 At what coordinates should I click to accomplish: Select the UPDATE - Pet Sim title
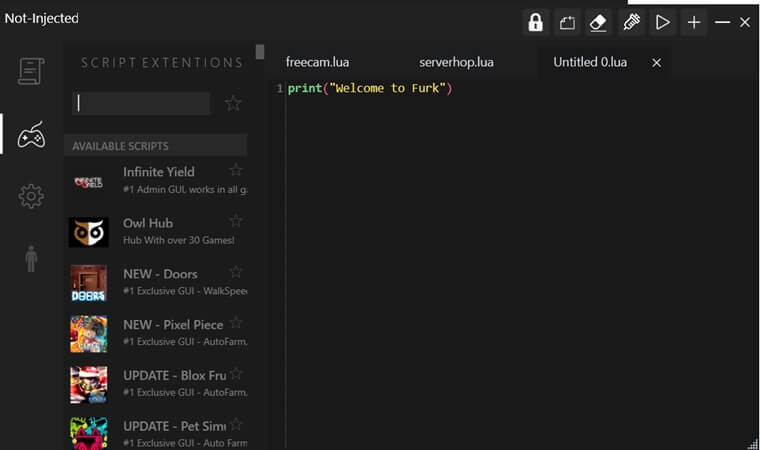174,427
